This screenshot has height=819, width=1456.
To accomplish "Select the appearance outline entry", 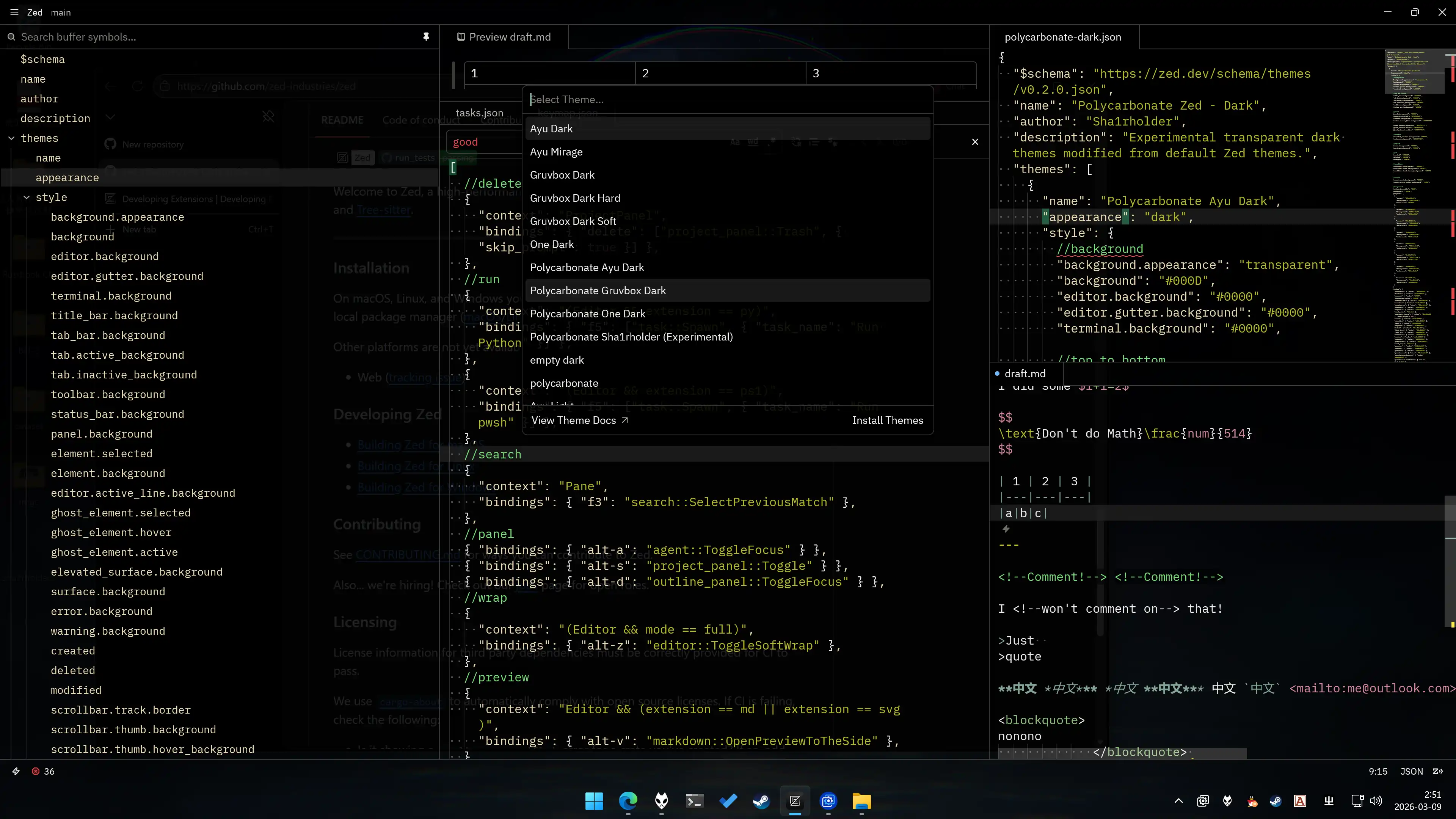I will 219,177.
